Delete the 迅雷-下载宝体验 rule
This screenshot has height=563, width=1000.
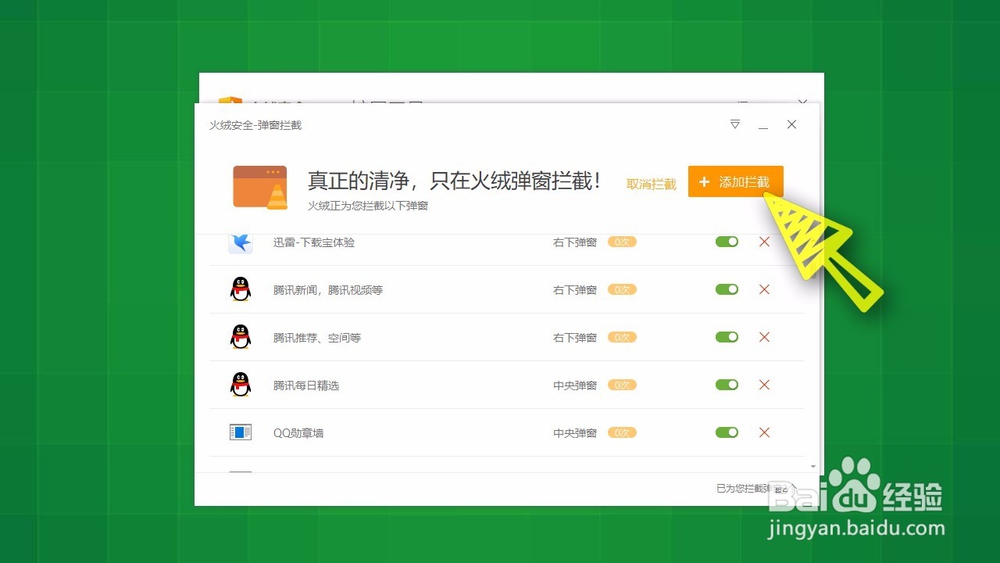click(764, 242)
